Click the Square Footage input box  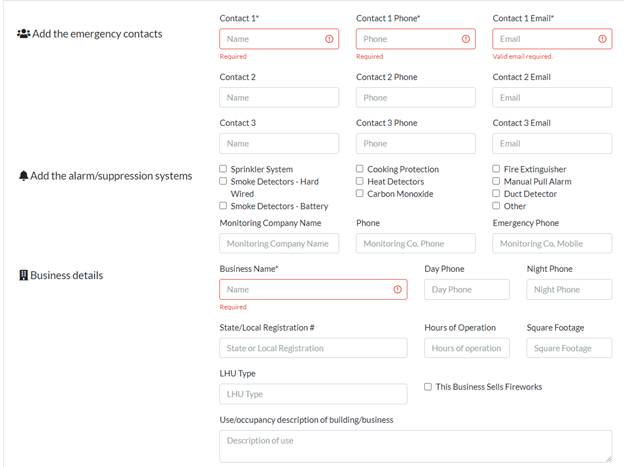(569, 348)
